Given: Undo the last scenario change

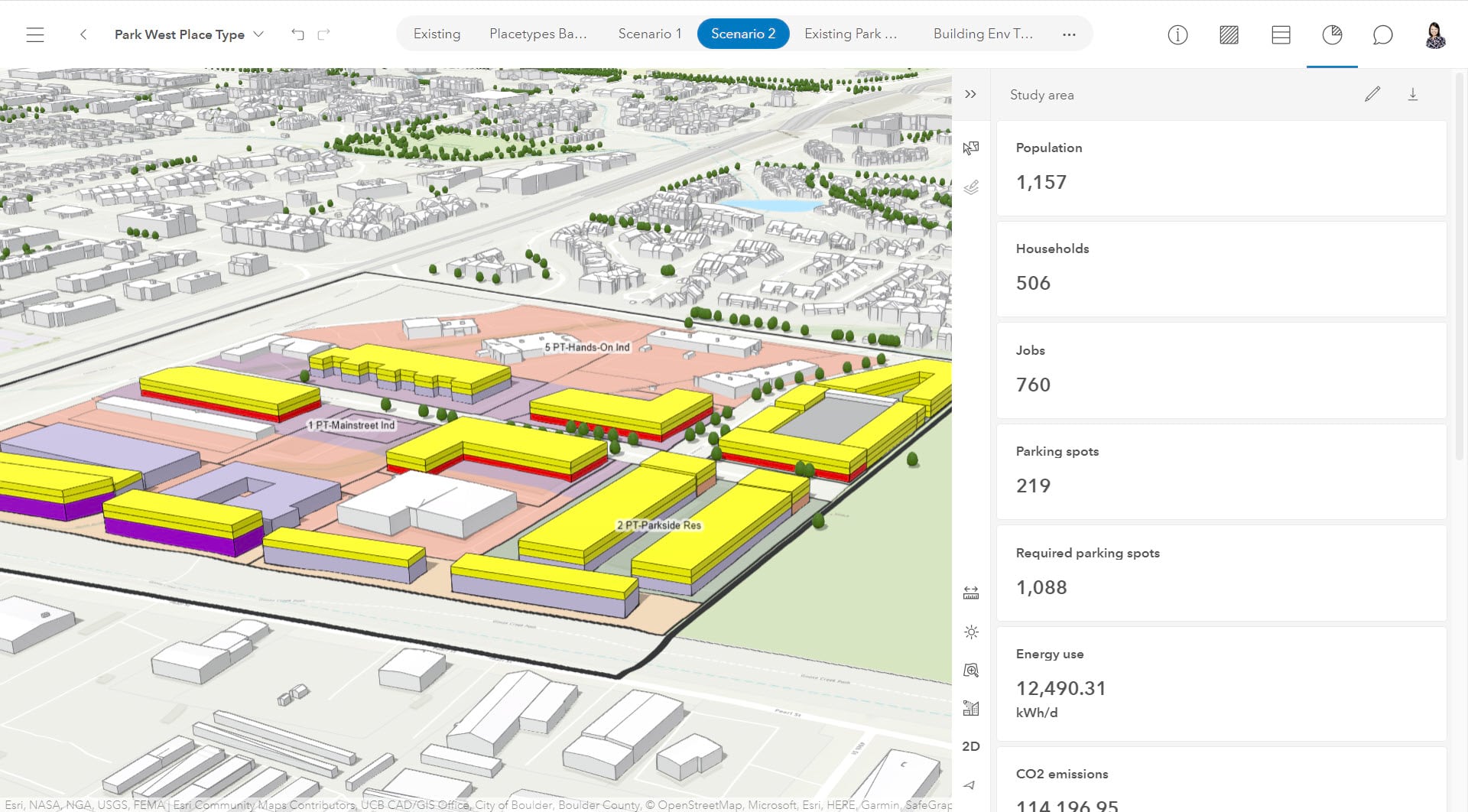Looking at the screenshot, I should [297, 34].
